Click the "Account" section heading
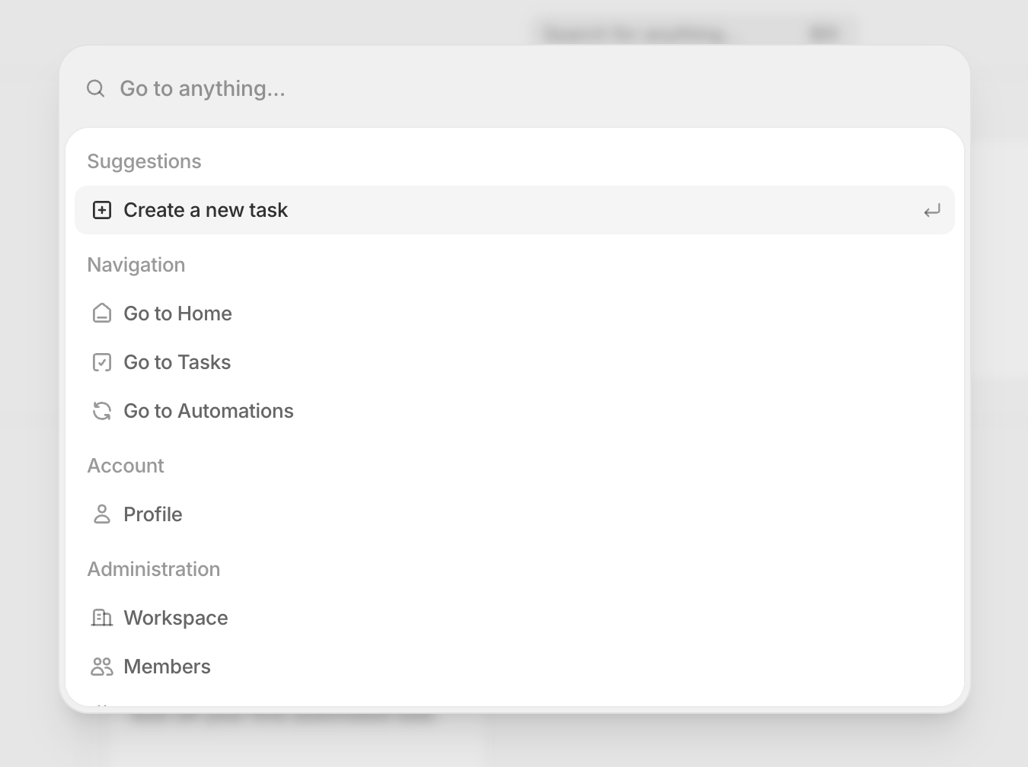This screenshot has width=1028, height=767. coord(126,465)
